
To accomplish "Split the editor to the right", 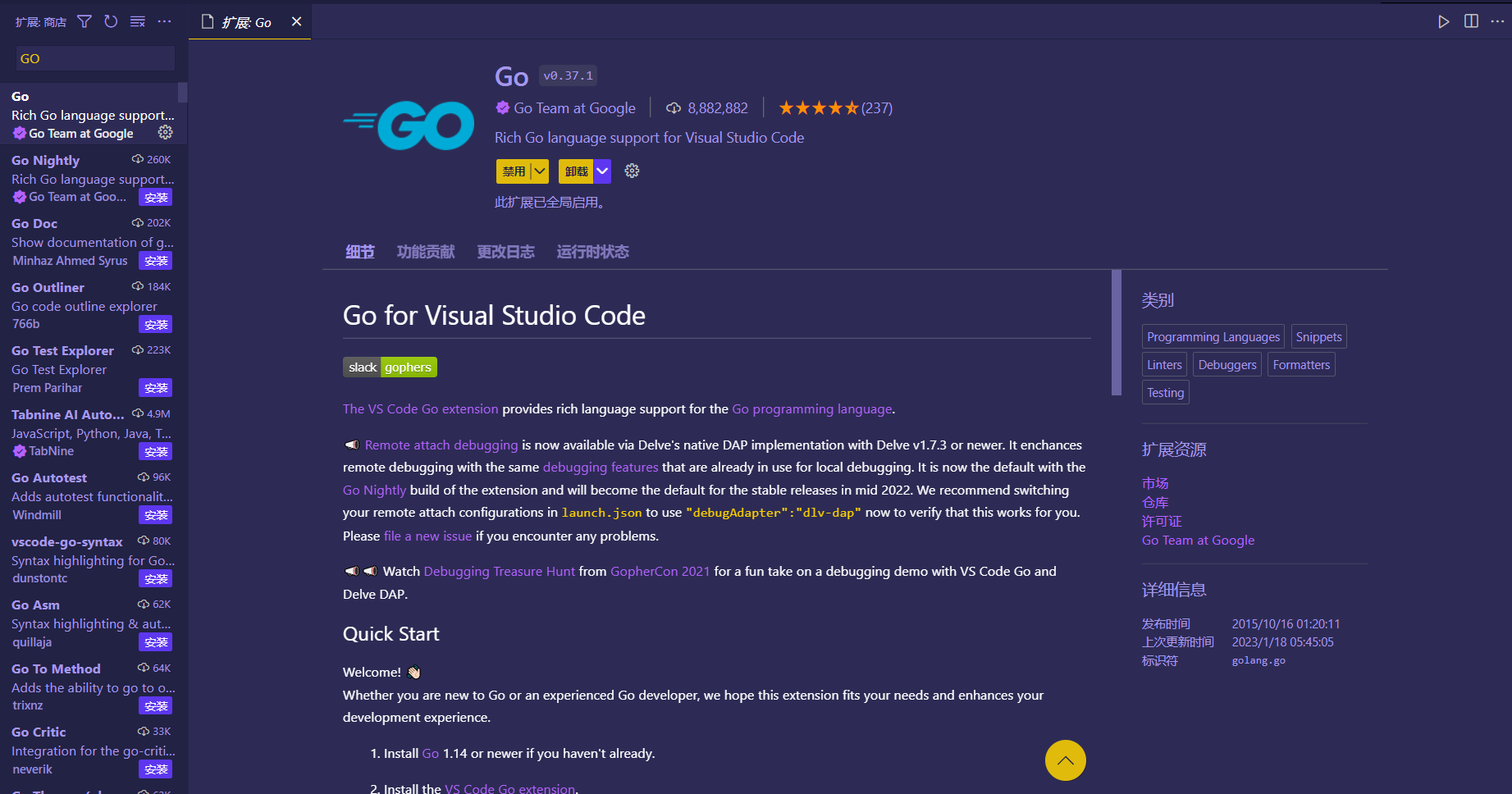I will click(x=1472, y=21).
